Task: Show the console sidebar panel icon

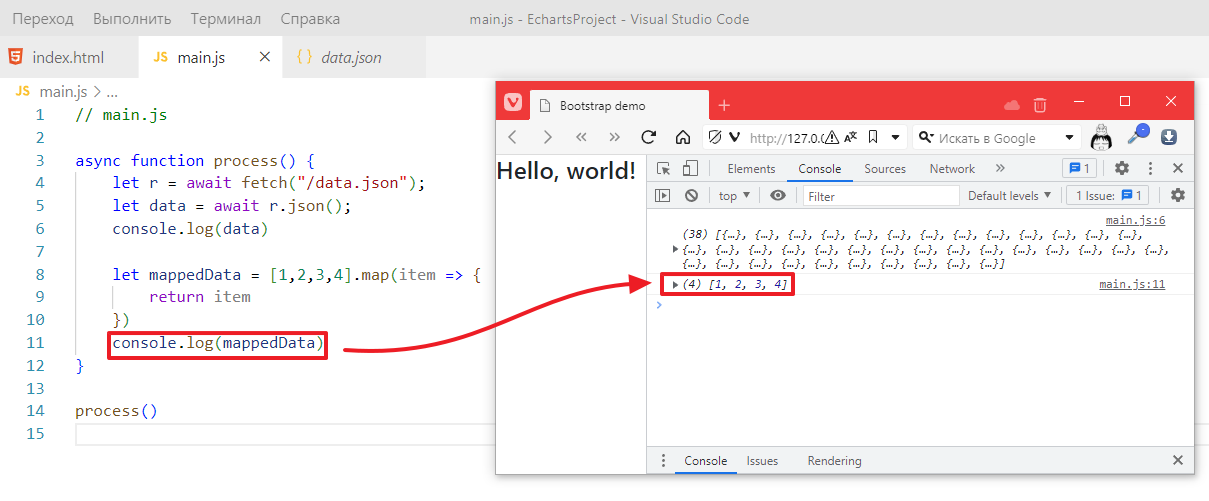Action: click(x=662, y=196)
